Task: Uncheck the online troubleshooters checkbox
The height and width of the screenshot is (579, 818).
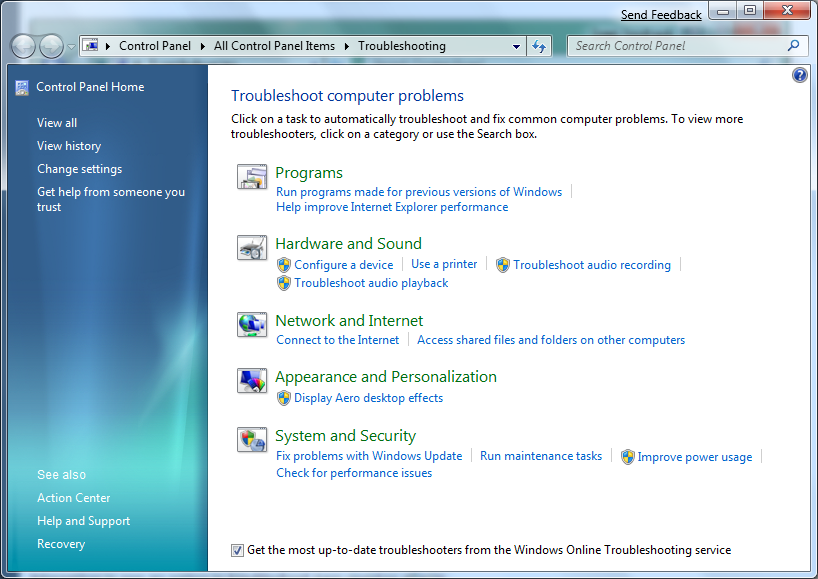Action: [237, 550]
